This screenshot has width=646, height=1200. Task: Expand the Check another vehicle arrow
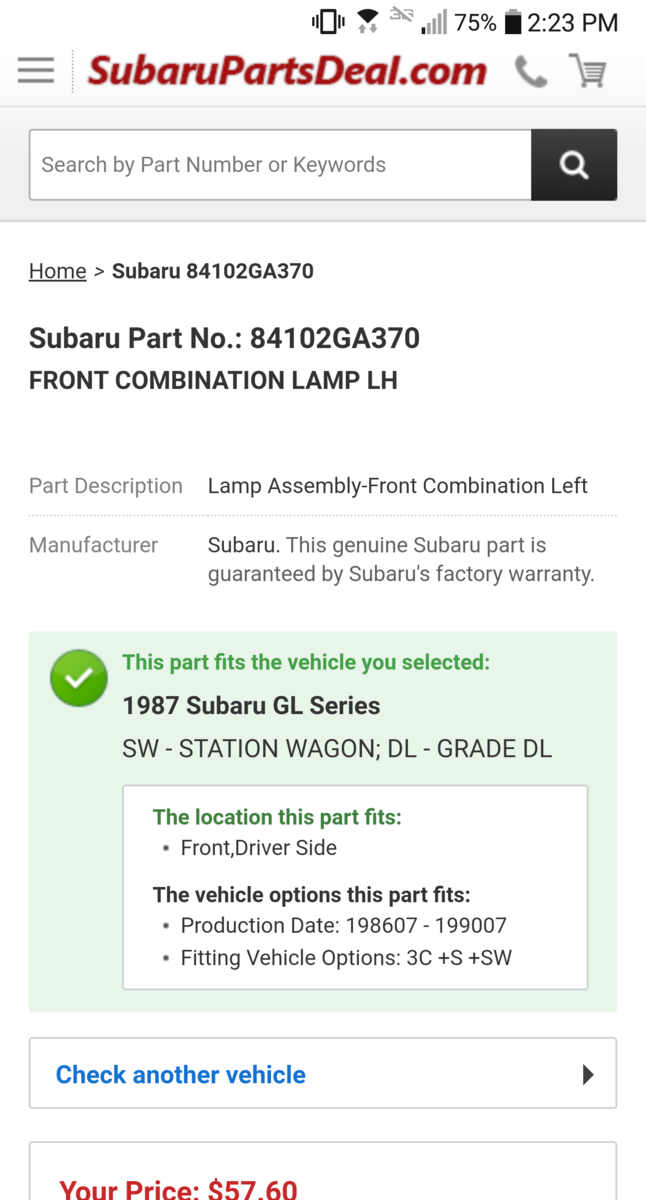[588, 1075]
